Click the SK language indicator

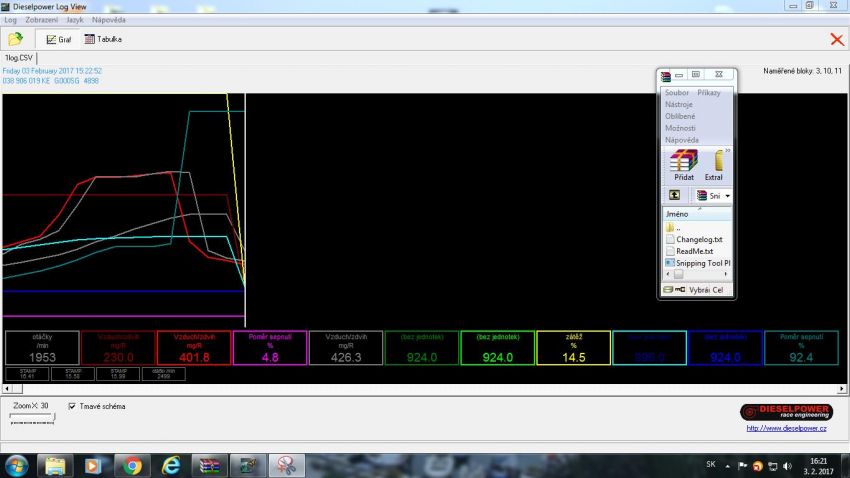[x=711, y=464]
